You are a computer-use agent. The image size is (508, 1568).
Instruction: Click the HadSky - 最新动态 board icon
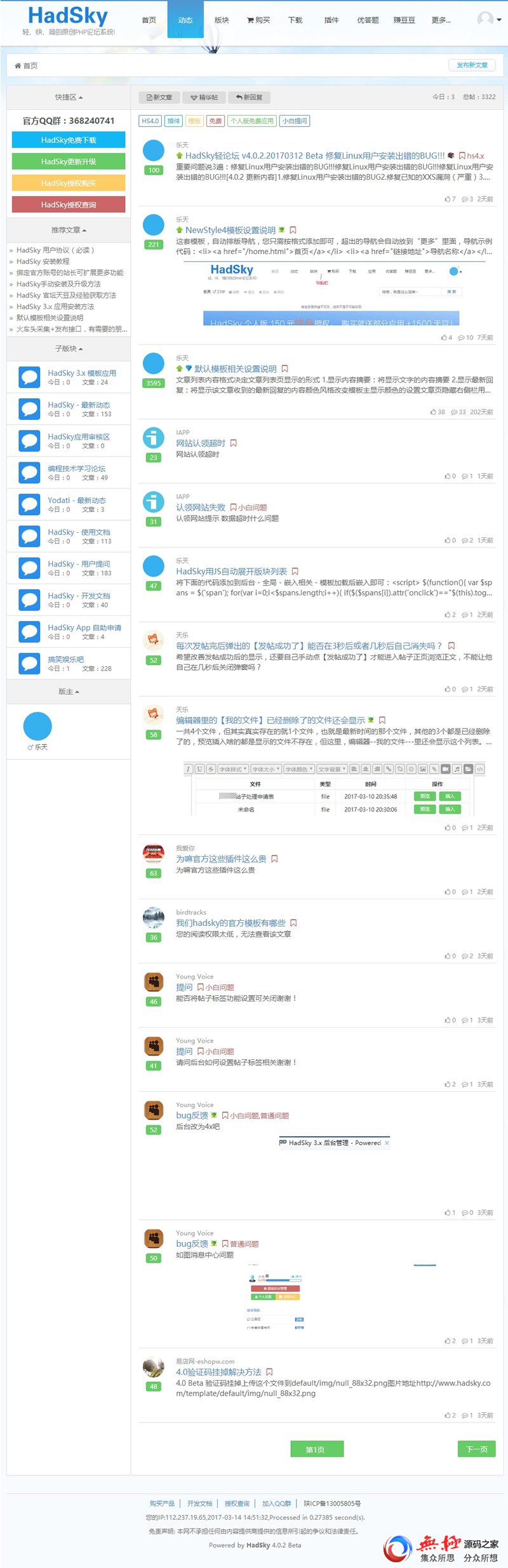29,409
